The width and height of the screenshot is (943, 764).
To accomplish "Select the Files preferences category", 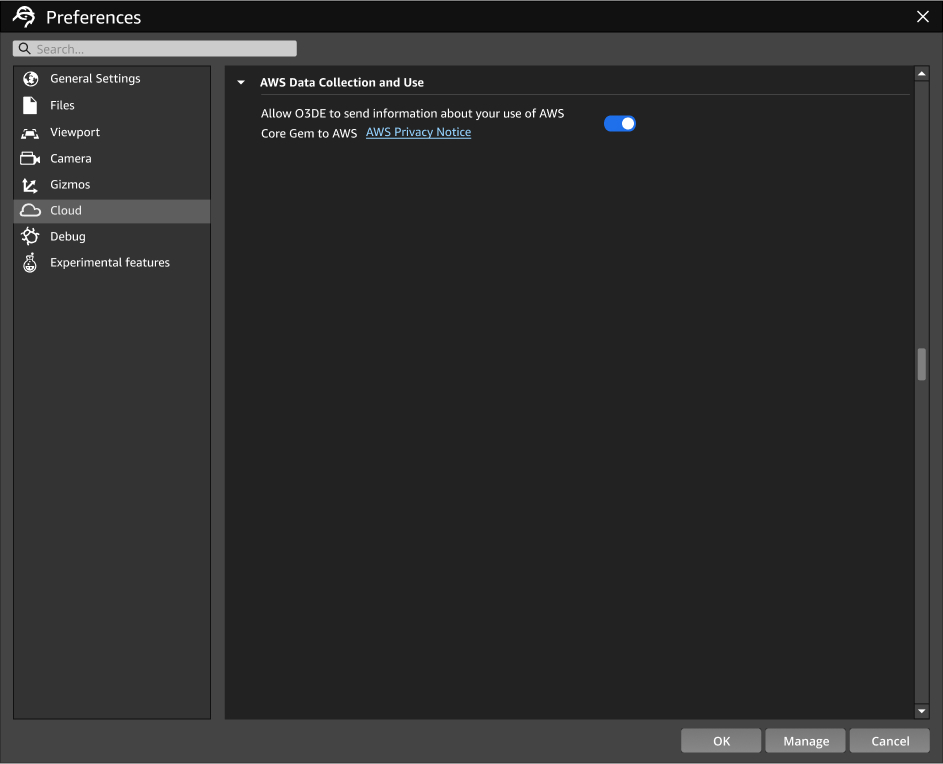I will 112,105.
